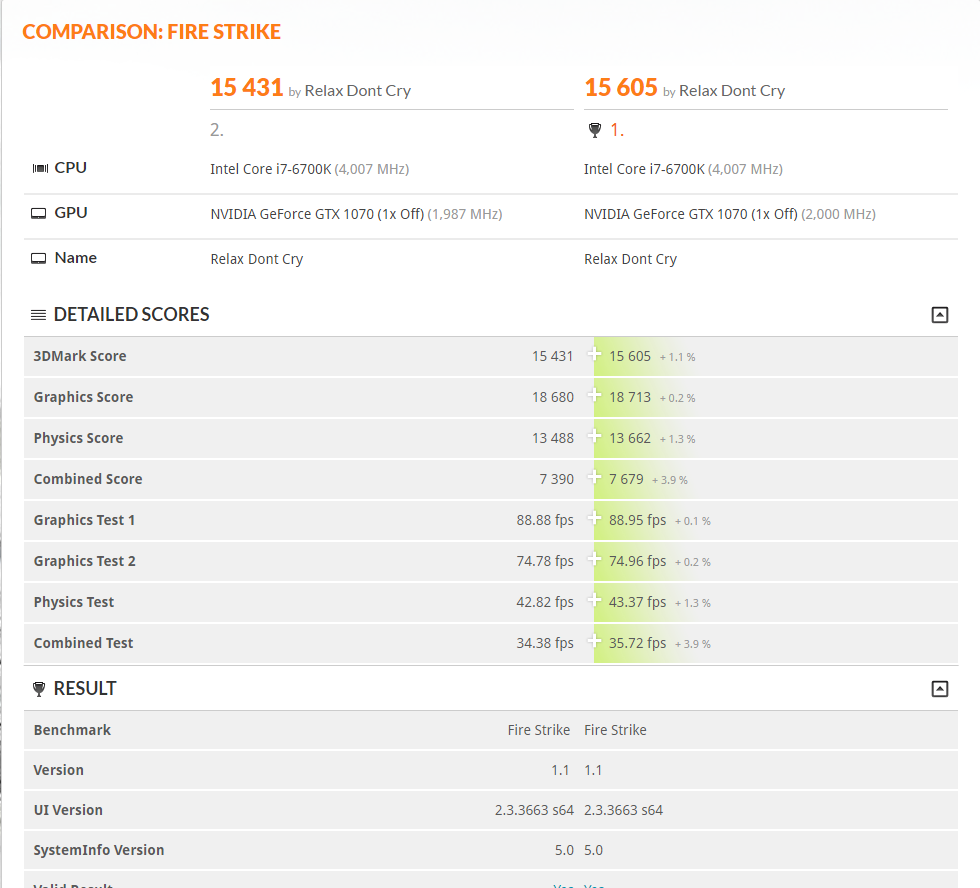Select the SystemInfo Version row label
The width and height of the screenshot is (980, 888).
tap(99, 851)
